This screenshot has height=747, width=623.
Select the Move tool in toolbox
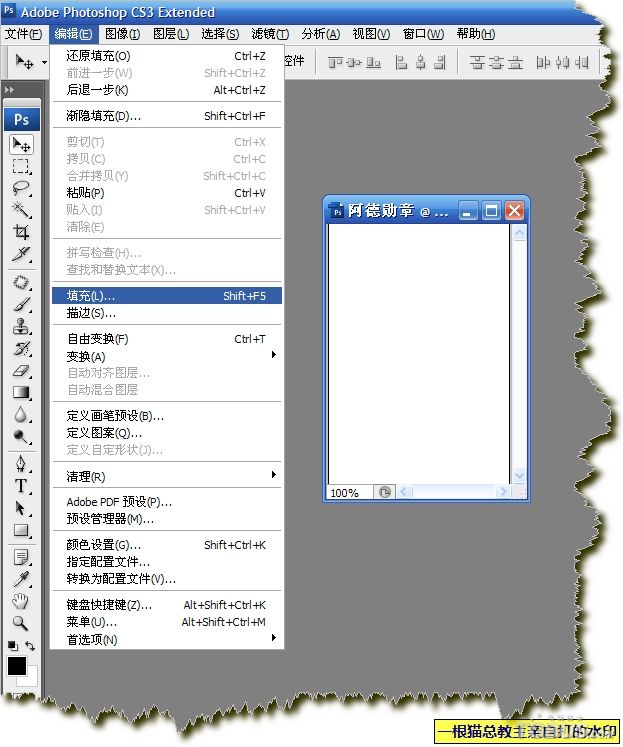coord(21,144)
